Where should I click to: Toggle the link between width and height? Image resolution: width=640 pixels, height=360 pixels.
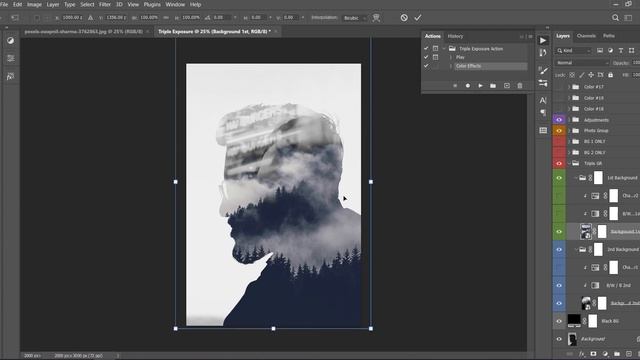(x=166, y=18)
